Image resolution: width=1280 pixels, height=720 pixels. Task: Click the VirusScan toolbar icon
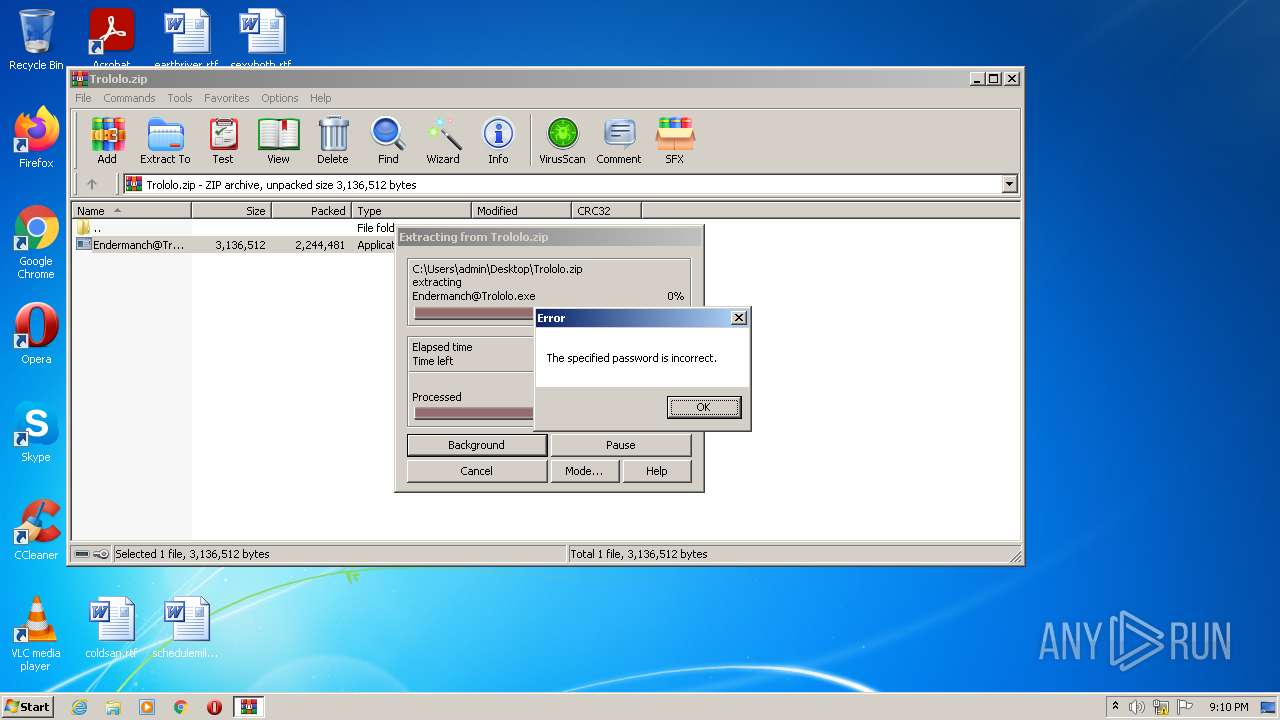coord(562,141)
